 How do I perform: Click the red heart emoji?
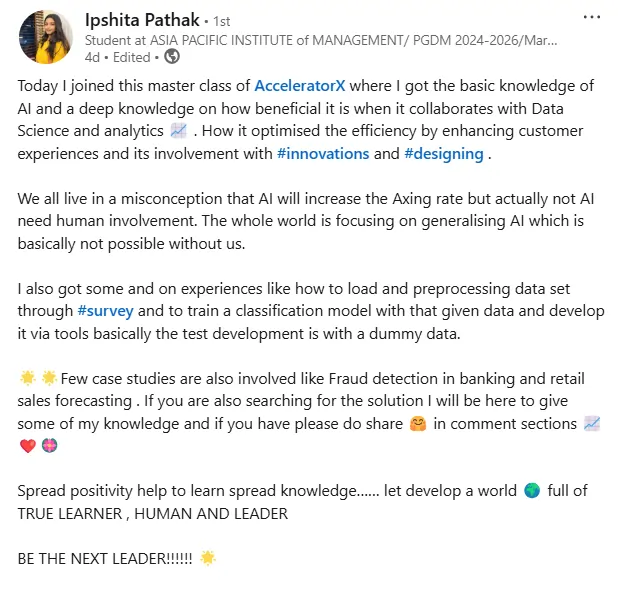tap(27, 446)
